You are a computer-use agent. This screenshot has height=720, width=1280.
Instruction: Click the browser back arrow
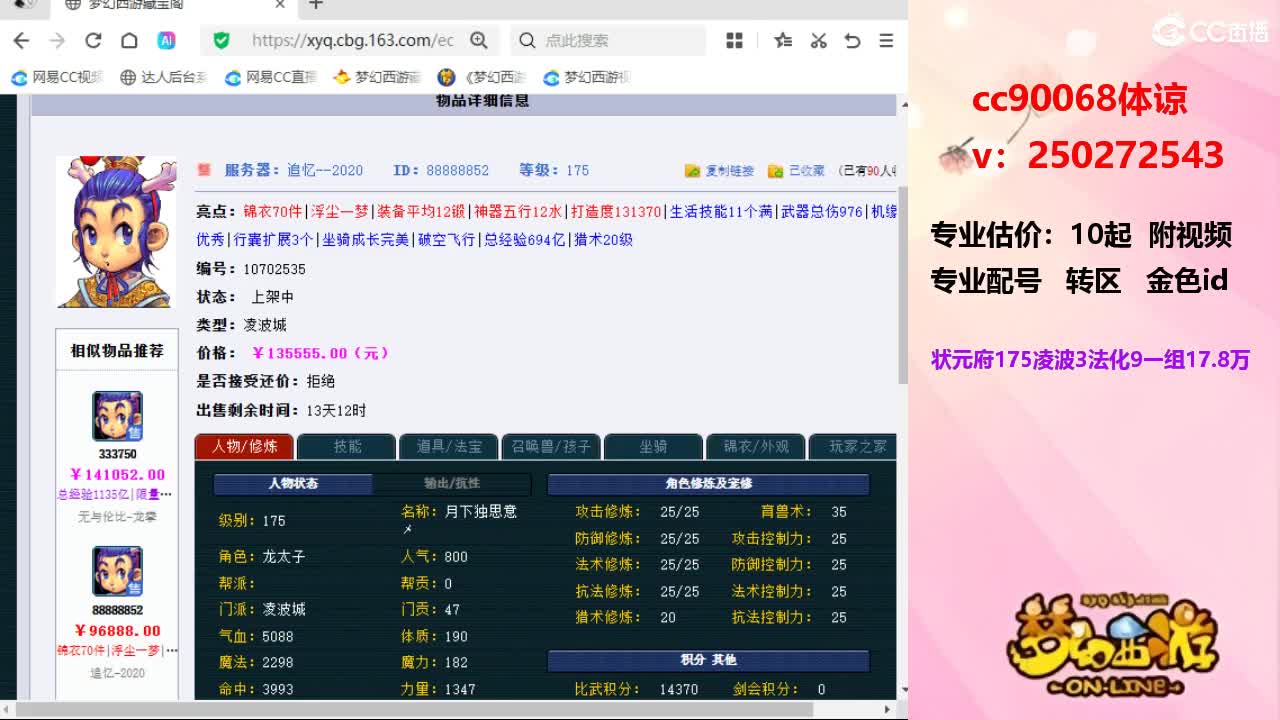click(21, 40)
